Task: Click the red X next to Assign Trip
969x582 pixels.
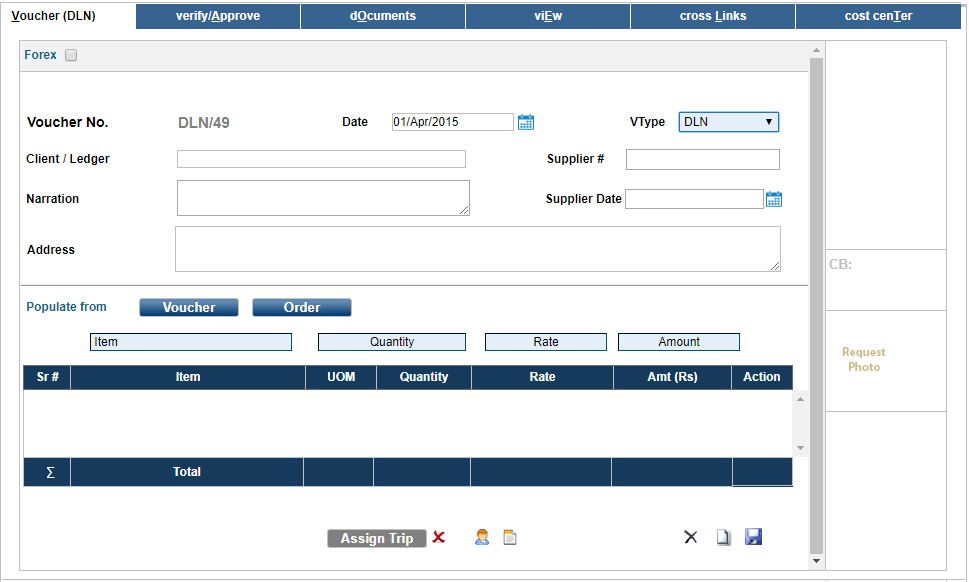Action: point(439,537)
